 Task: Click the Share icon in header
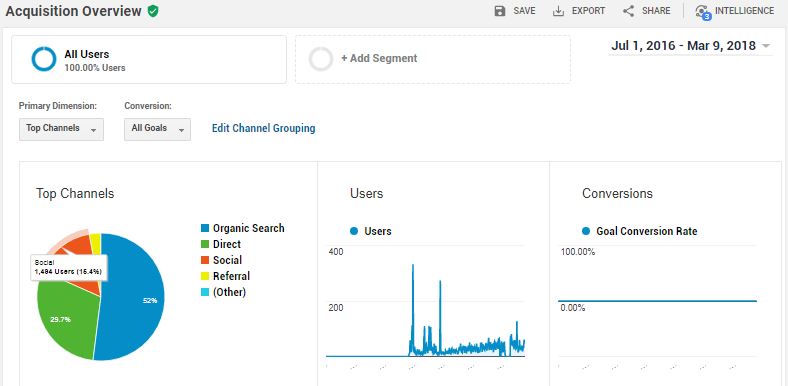click(628, 11)
